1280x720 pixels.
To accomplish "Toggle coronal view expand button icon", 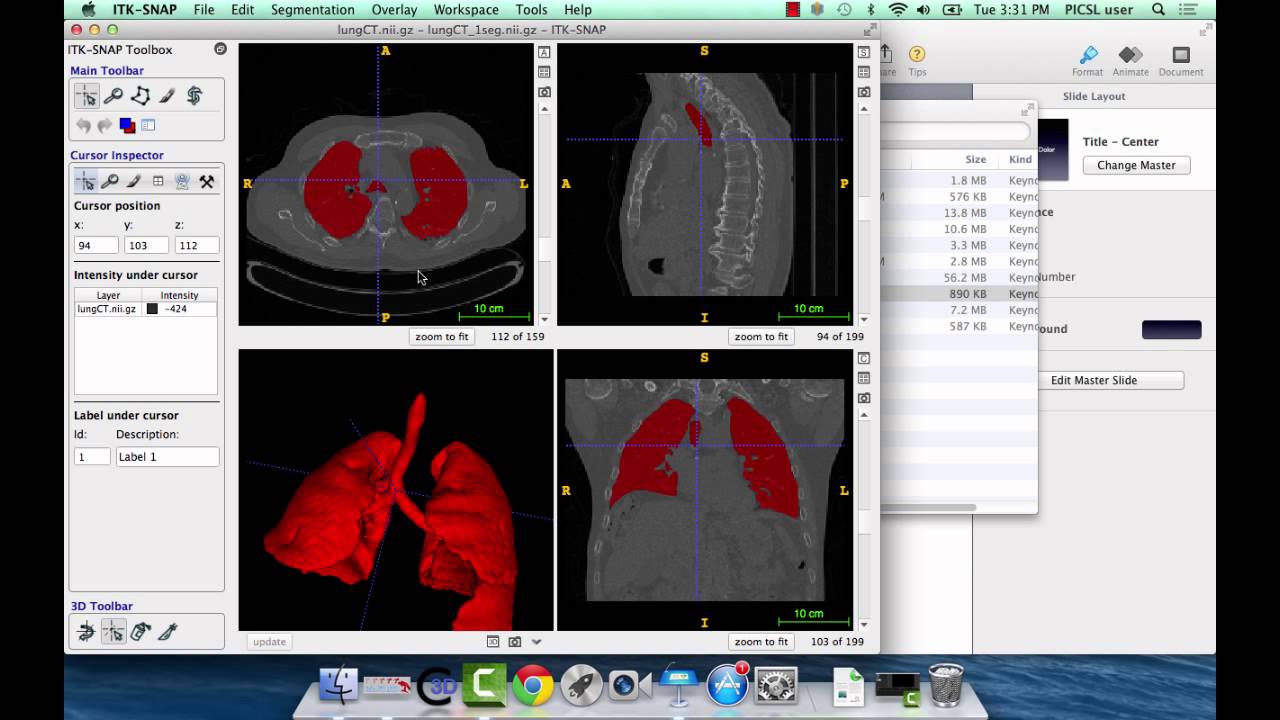I will (864, 358).
